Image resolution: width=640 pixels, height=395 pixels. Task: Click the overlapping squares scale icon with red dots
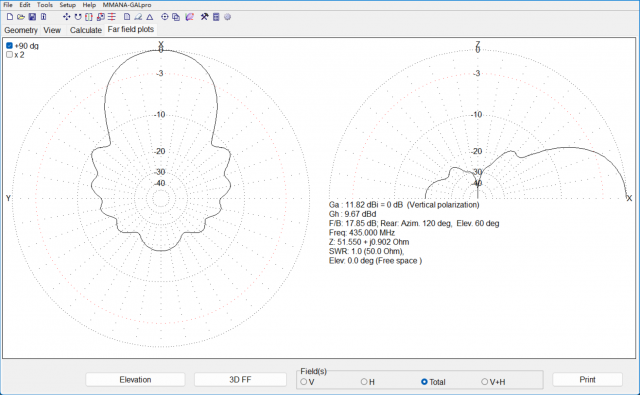pyautogui.click(x=100, y=17)
